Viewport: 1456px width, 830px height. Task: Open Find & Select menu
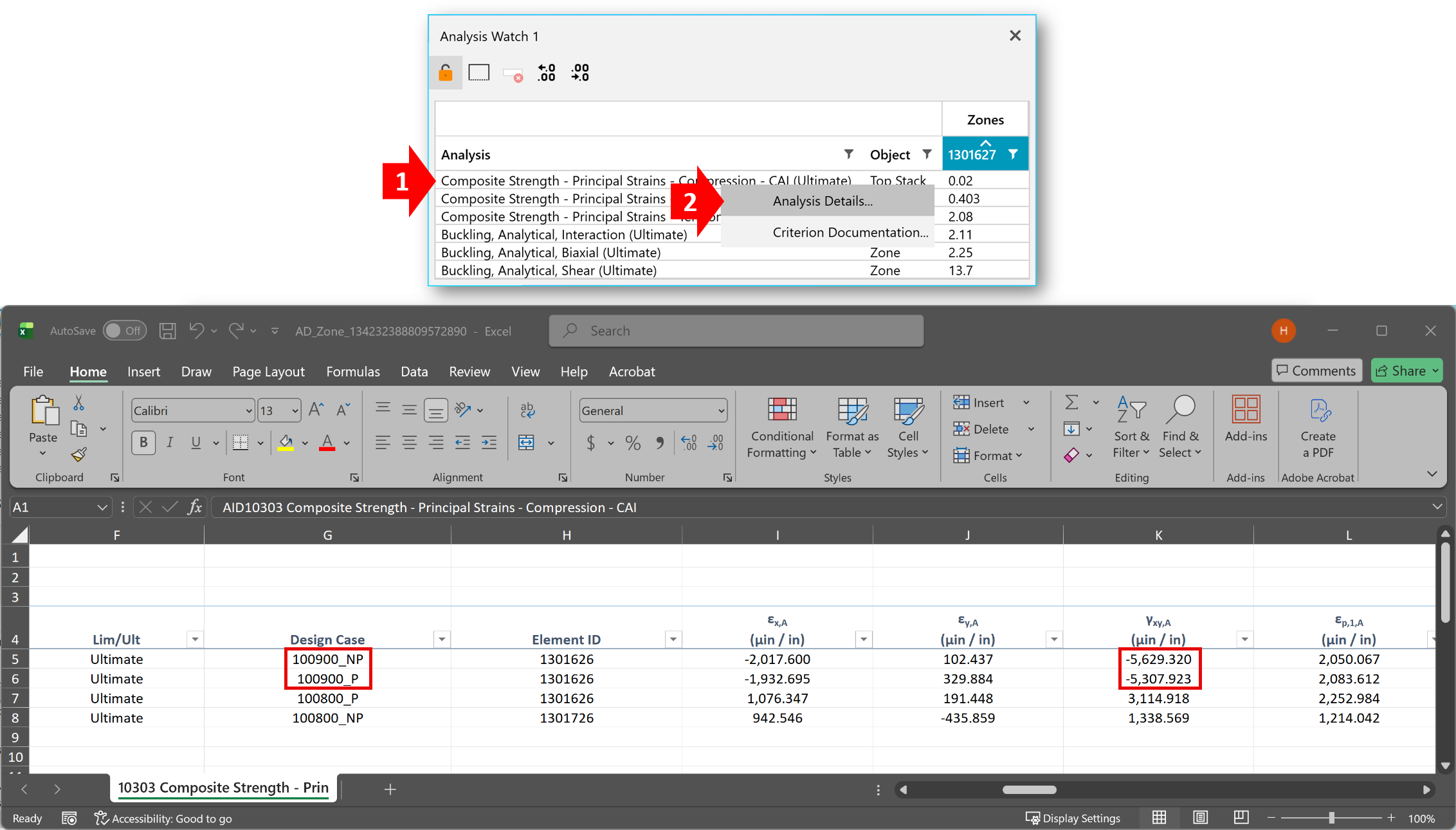click(1180, 427)
